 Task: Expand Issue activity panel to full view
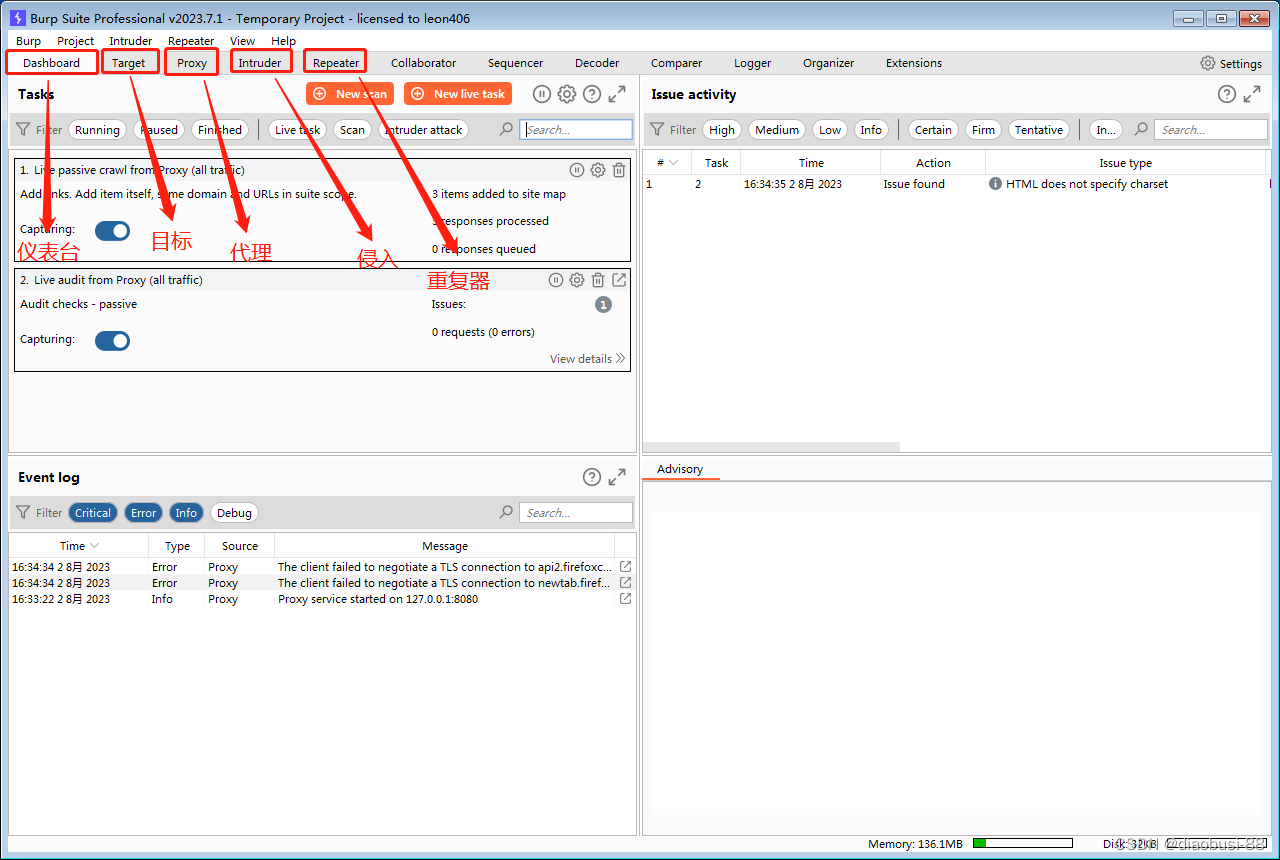coord(1252,94)
